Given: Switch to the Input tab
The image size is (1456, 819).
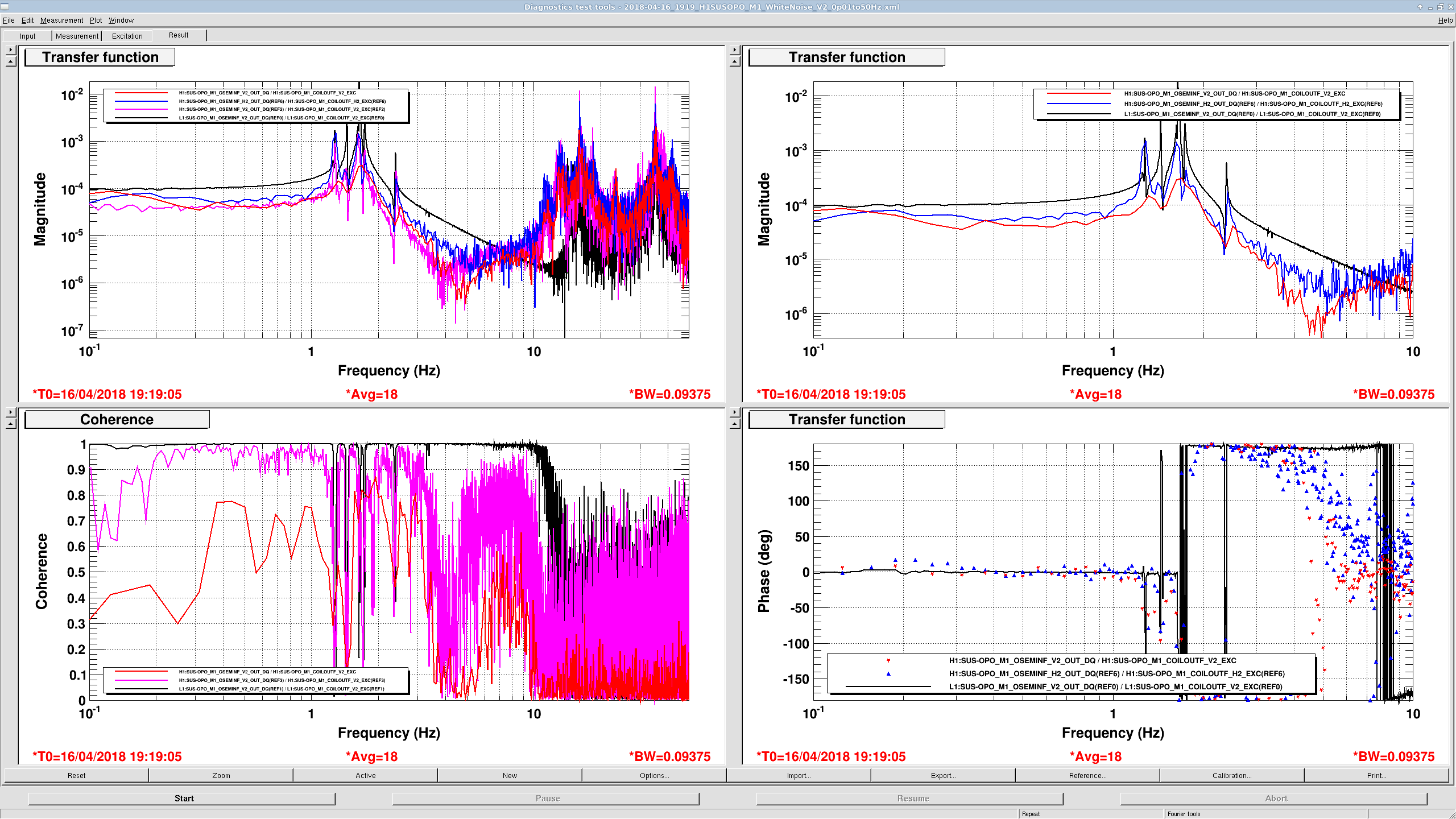Looking at the screenshot, I should (27, 36).
